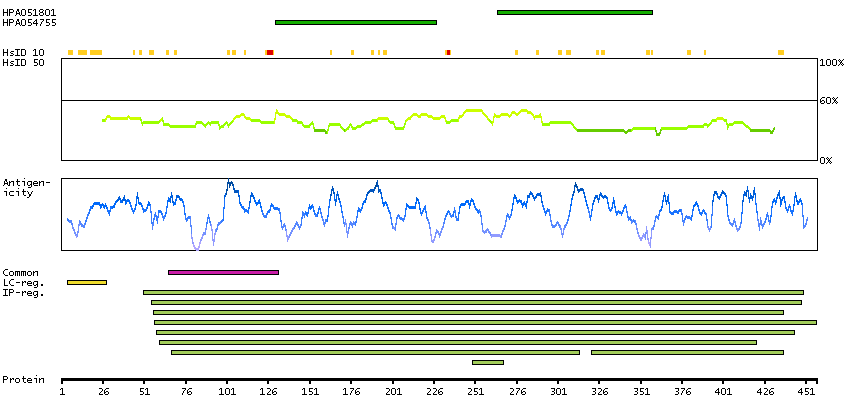The image size is (850, 420).
Task: Click the topmost IP-reg. bar
Action: pyautogui.click(x=473, y=292)
